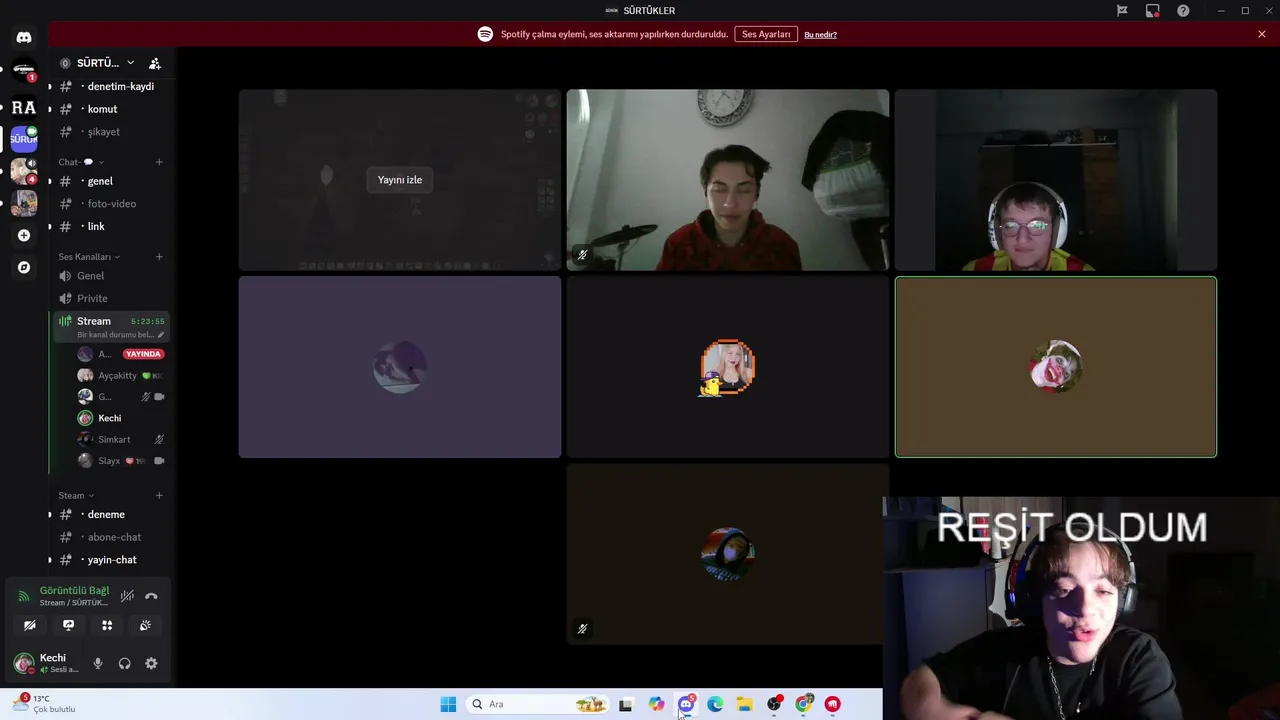Create channel in Chat category
Screen dimensions: 1280x720
(159, 162)
